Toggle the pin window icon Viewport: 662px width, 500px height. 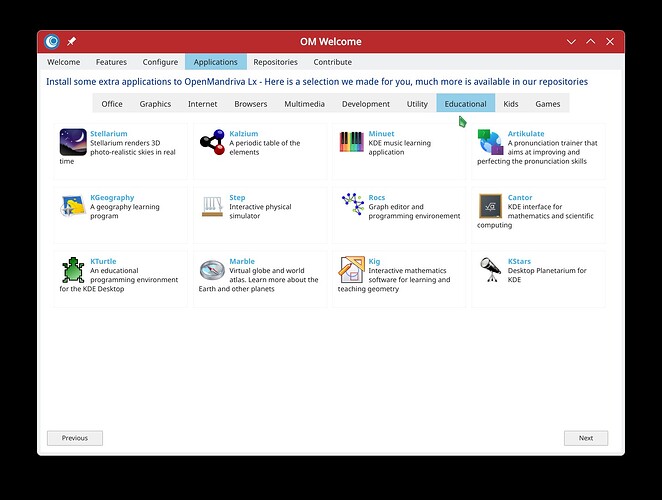pos(71,41)
